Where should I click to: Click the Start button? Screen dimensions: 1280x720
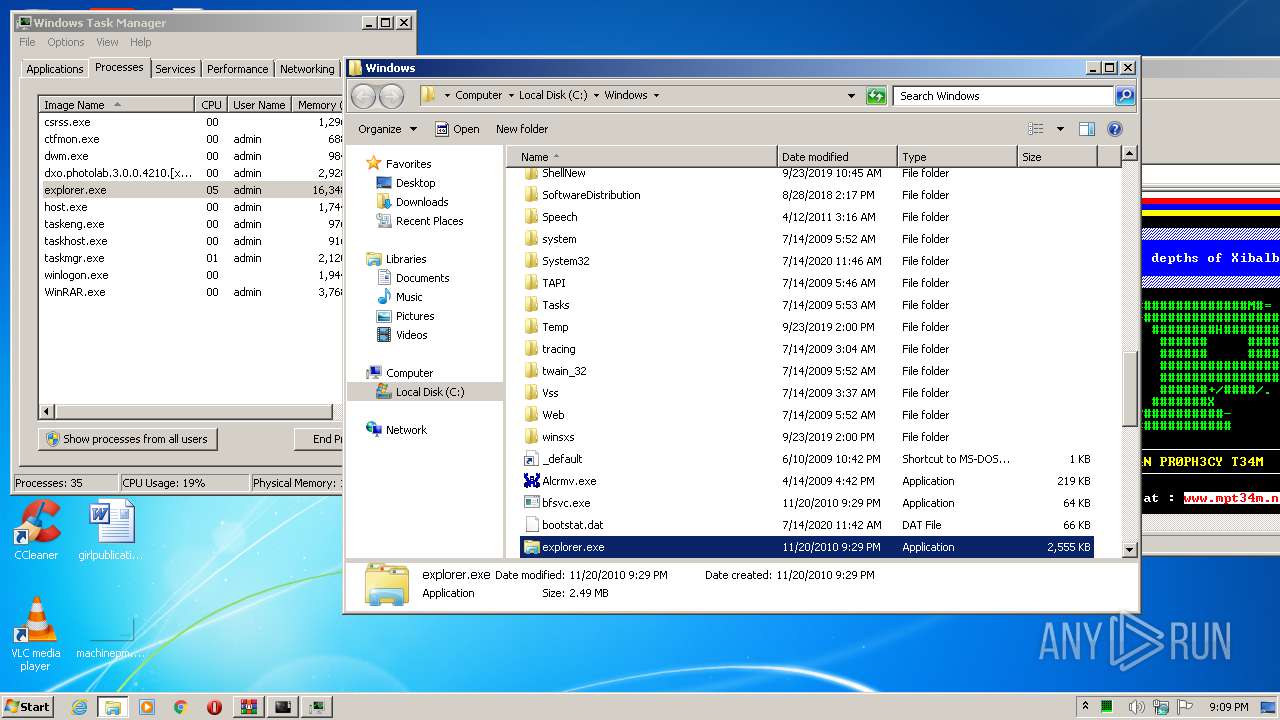tap(28, 707)
